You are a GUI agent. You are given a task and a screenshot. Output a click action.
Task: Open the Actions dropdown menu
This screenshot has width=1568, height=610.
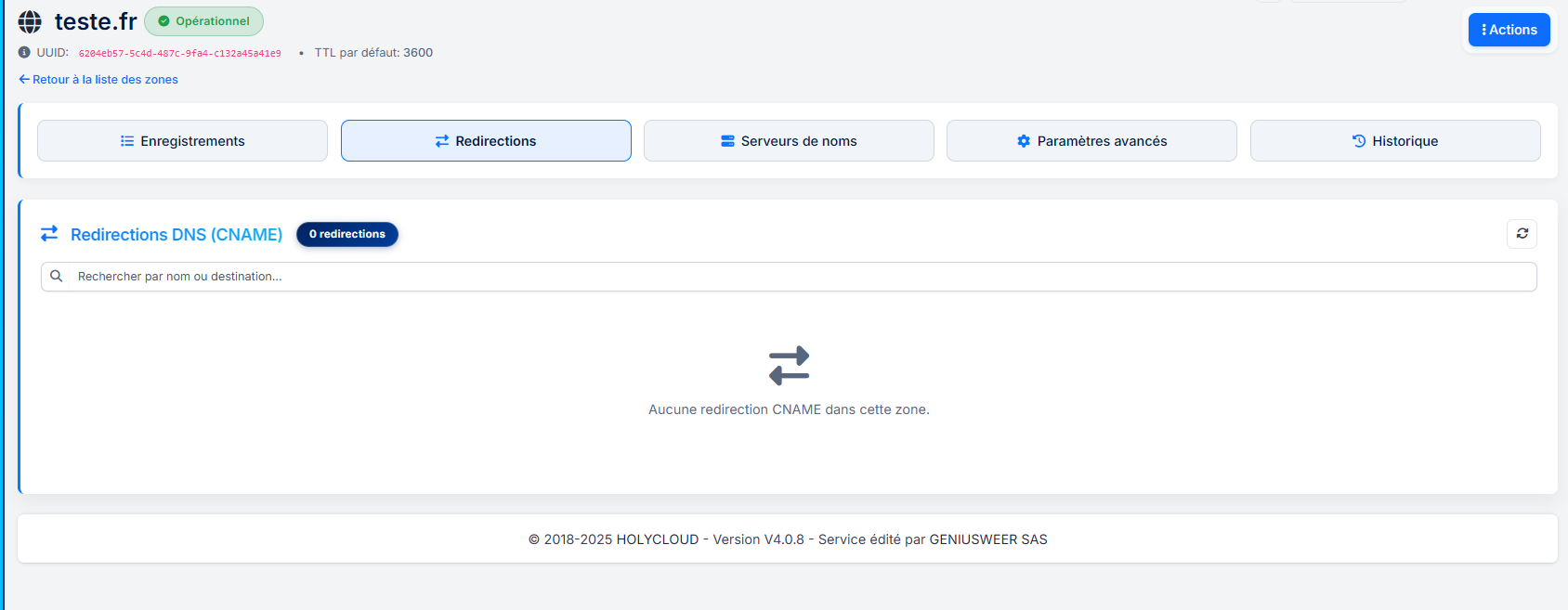coord(1509,30)
